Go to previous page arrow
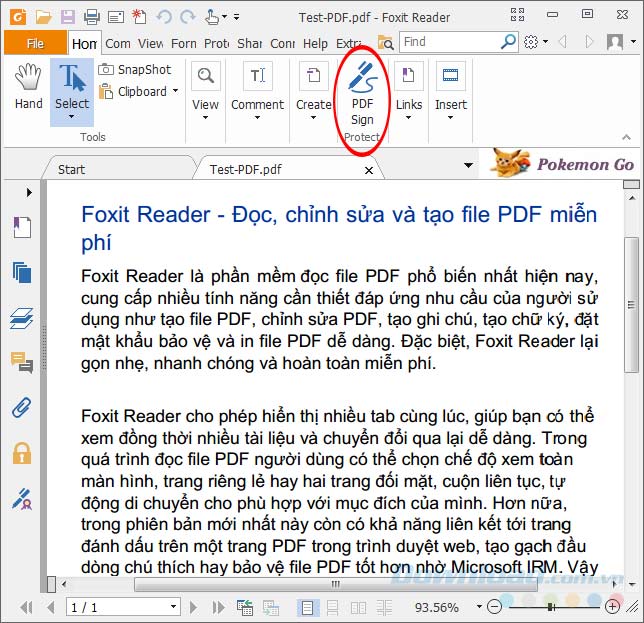This screenshot has width=644, height=623. tap(51, 607)
